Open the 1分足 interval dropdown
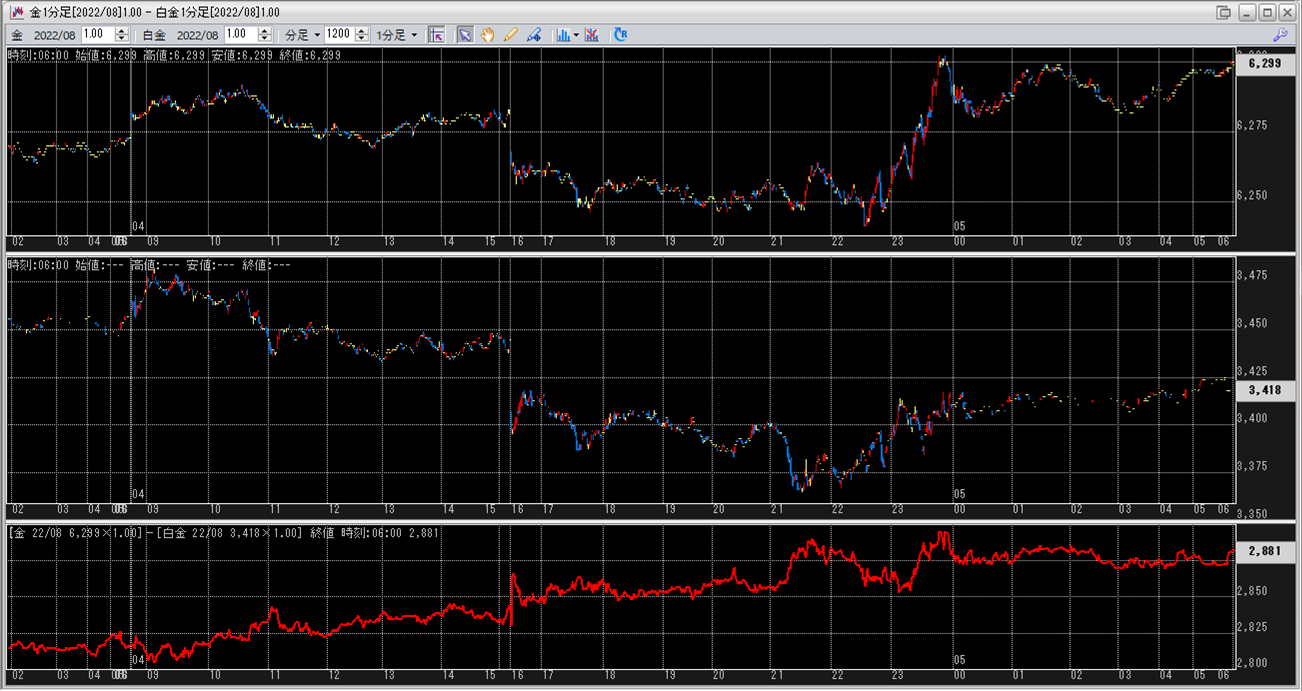Screen dimensions: 1302x691 pyautogui.click(x=397, y=34)
